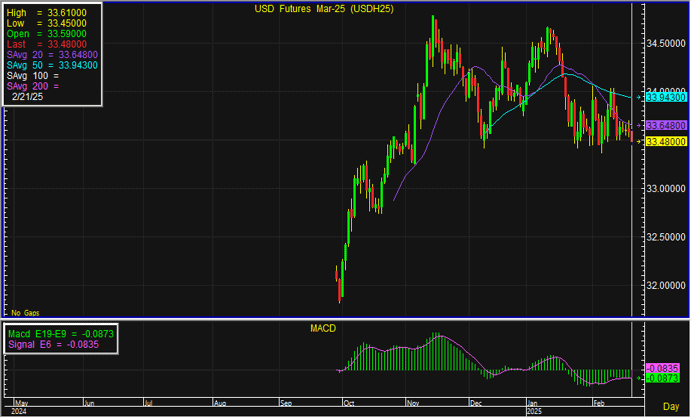Click the cyan 33.94300 price tag

pos(665,97)
